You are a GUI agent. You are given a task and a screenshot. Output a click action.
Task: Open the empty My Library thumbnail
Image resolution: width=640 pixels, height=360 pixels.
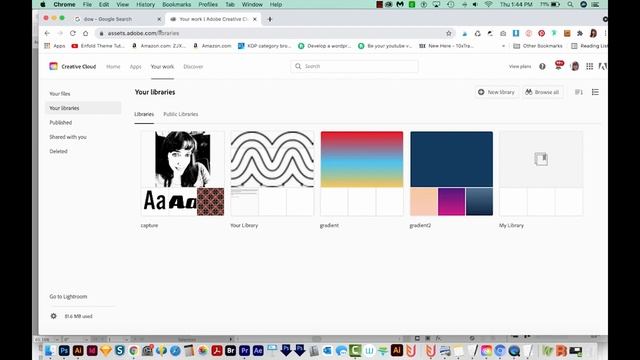point(541,159)
